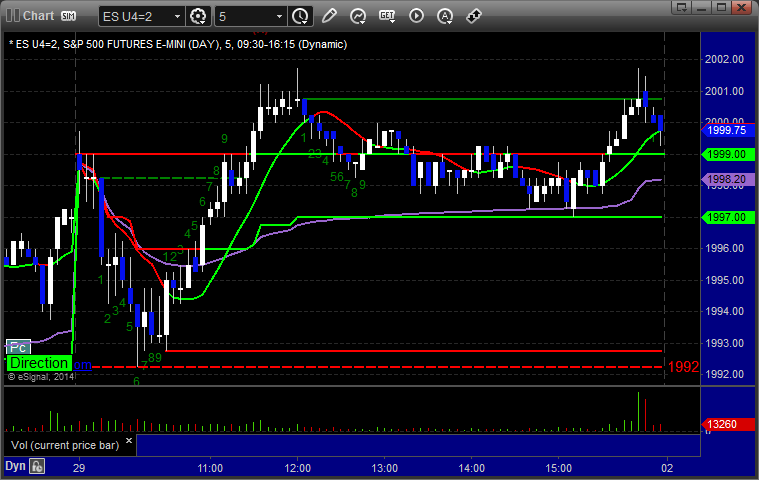The image size is (759, 480).
Task: Click the 29 date axis label
Action: tap(79, 468)
